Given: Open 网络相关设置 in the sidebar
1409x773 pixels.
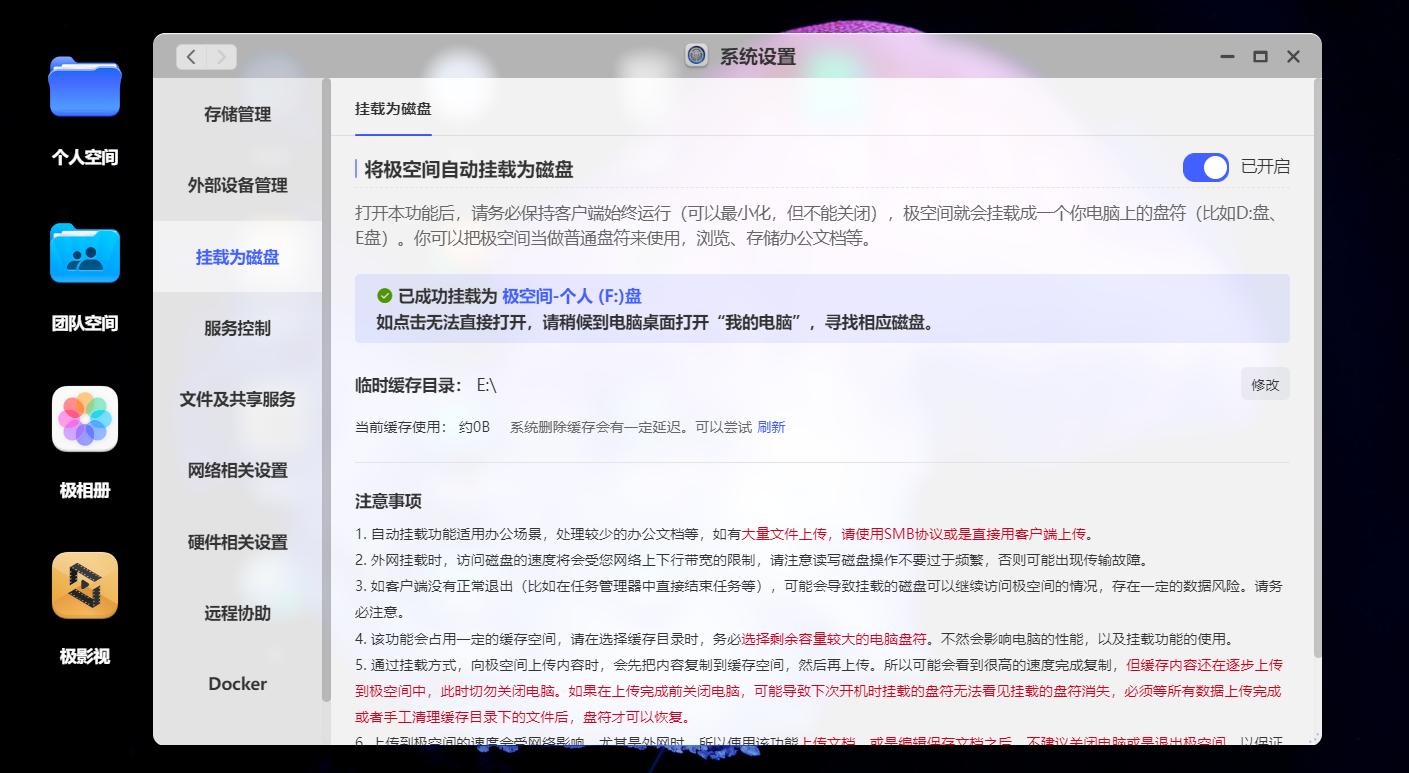Looking at the screenshot, I should point(238,470).
